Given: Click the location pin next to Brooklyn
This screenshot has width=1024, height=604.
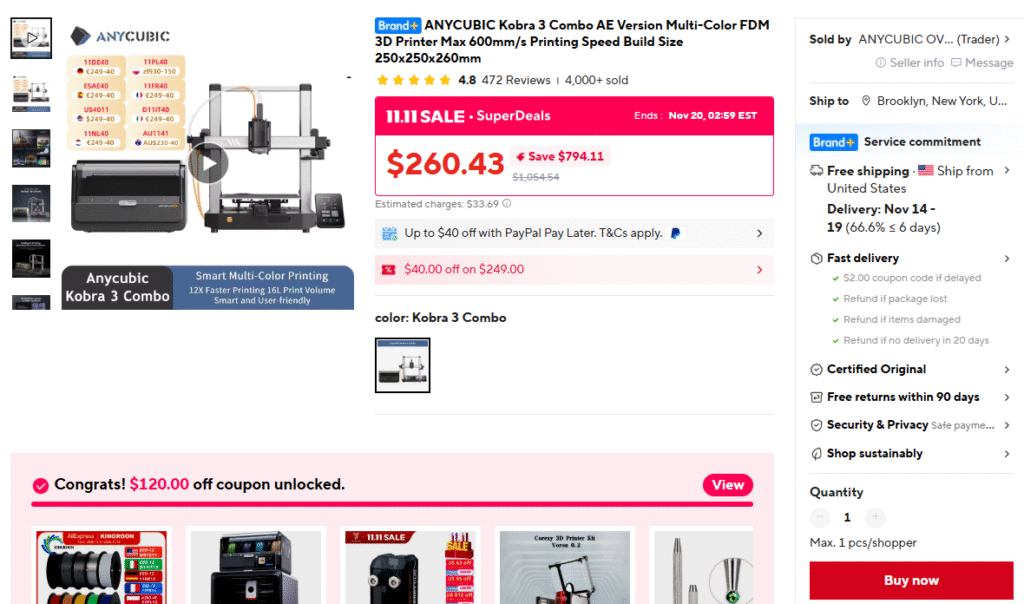Looking at the screenshot, I should coord(866,101).
